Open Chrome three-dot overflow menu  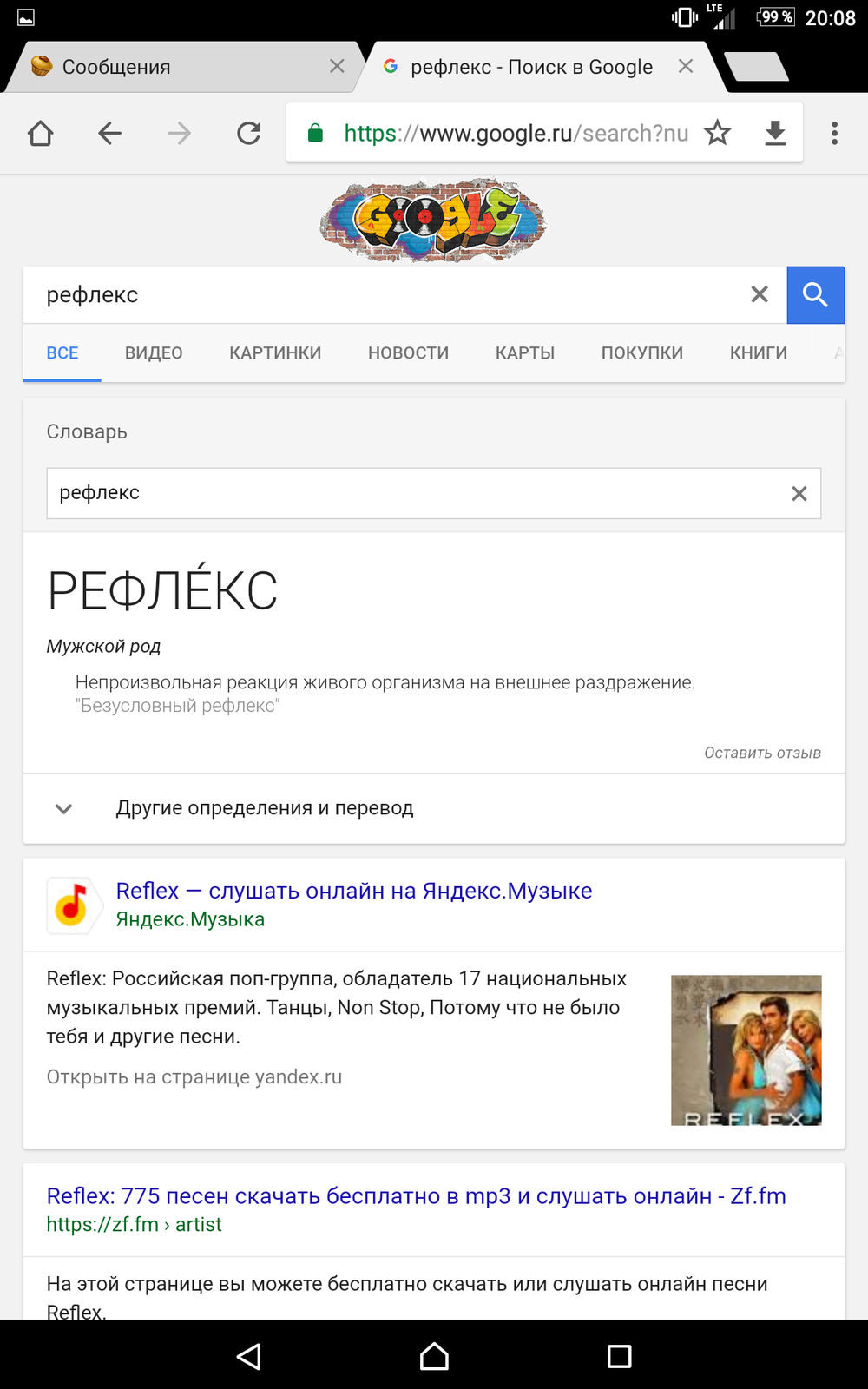point(834,133)
